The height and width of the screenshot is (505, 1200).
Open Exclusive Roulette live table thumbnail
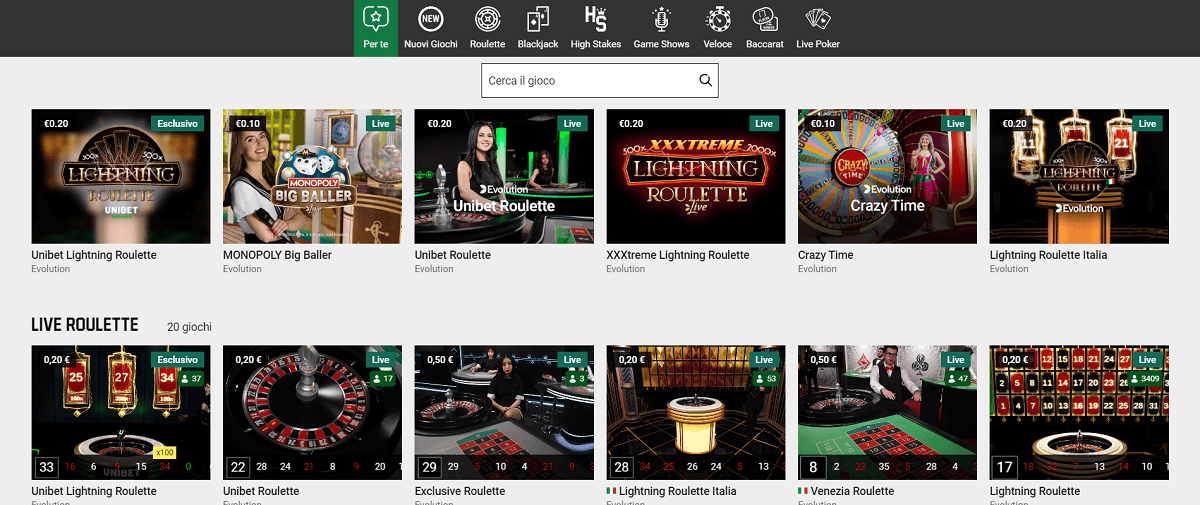click(504, 412)
